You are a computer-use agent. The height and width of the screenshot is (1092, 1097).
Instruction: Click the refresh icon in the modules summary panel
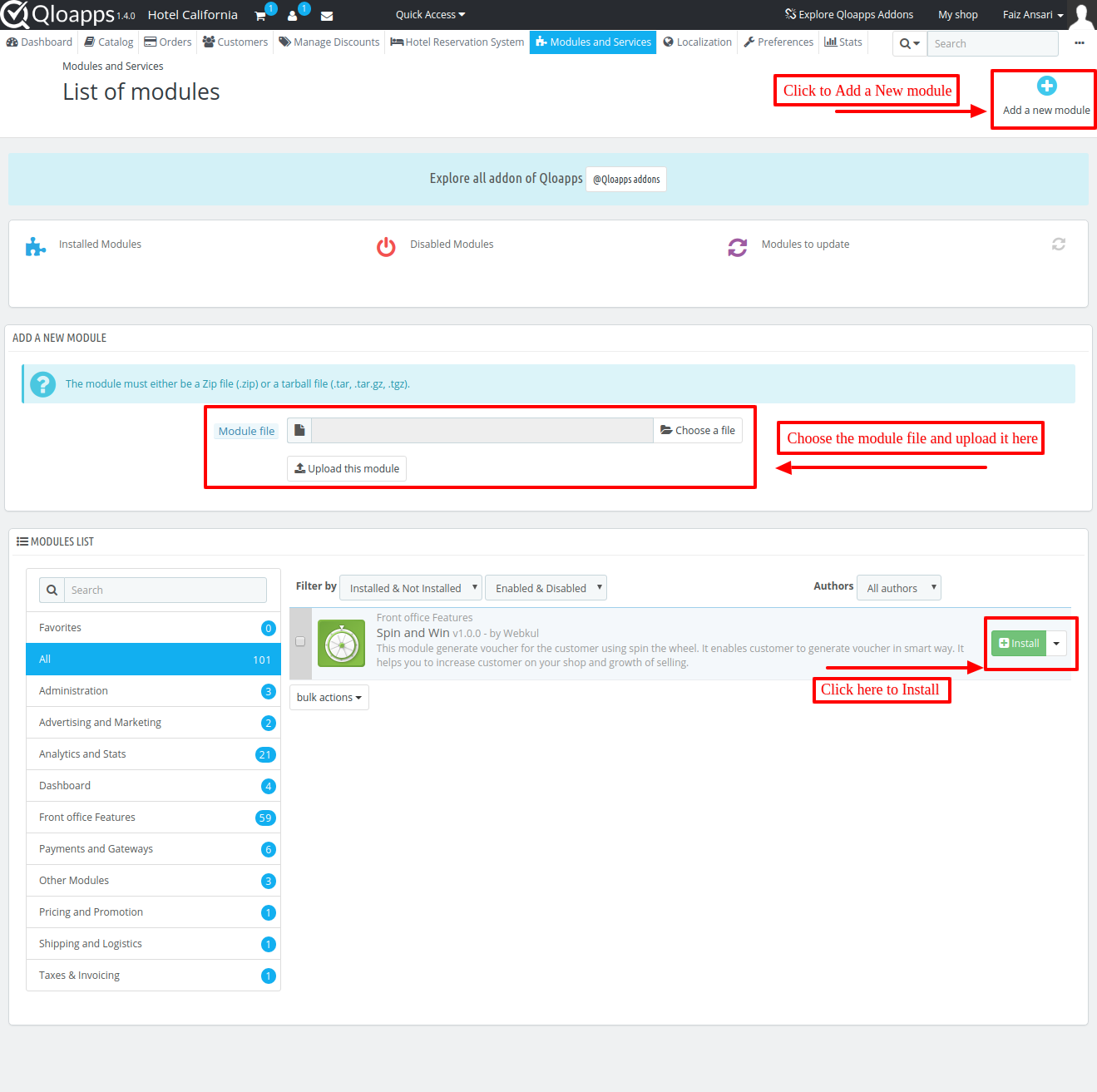tap(1059, 244)
